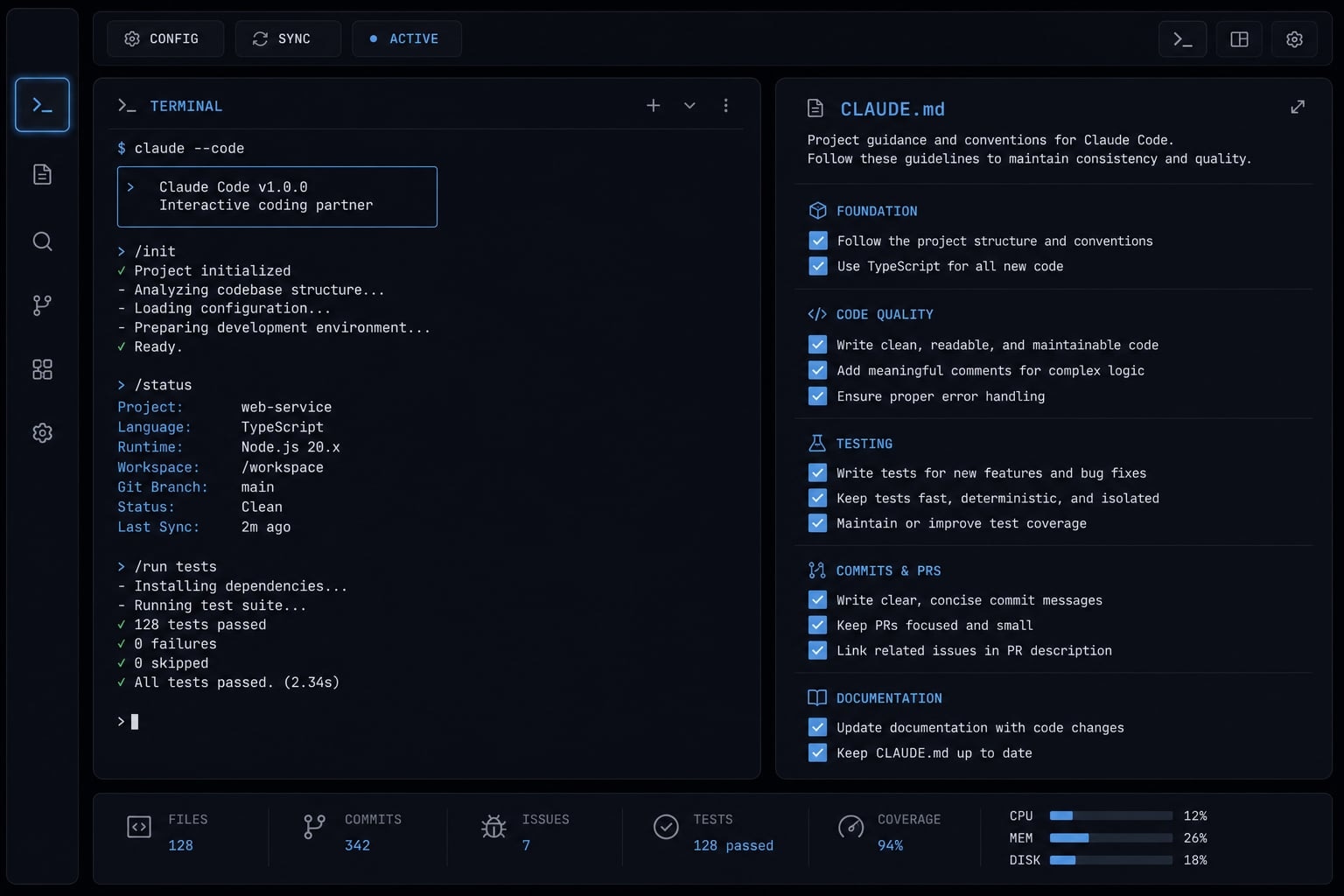The height and width of the screenshot is (896, 1344).
Task: Click the Documentation book icon
Action: pyautogui.click(x=817, y=697)
